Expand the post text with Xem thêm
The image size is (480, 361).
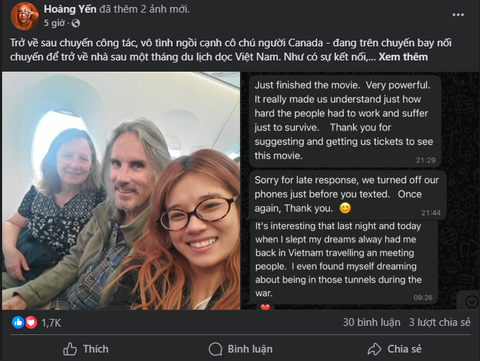[403, 57]
